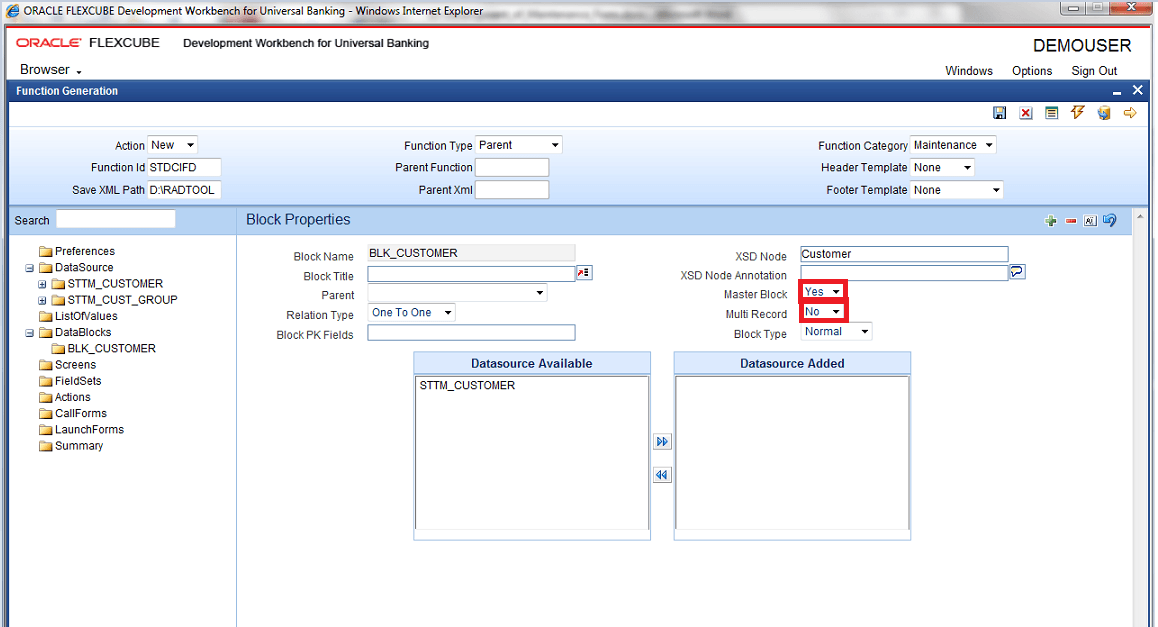Open the list-form toolbar icon

(x=1052, y=112)
